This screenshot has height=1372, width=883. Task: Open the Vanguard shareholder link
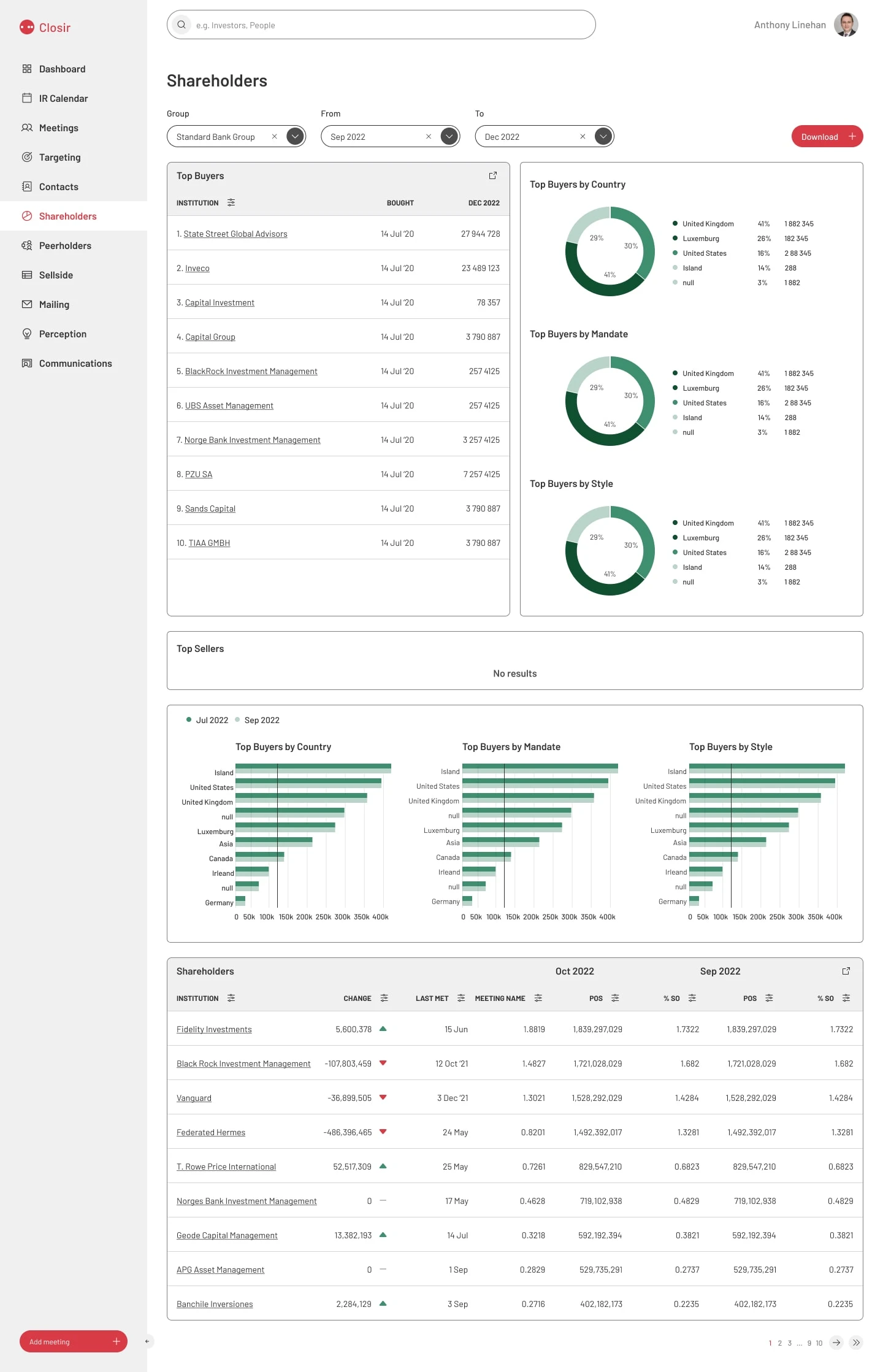coord(194,1098)
